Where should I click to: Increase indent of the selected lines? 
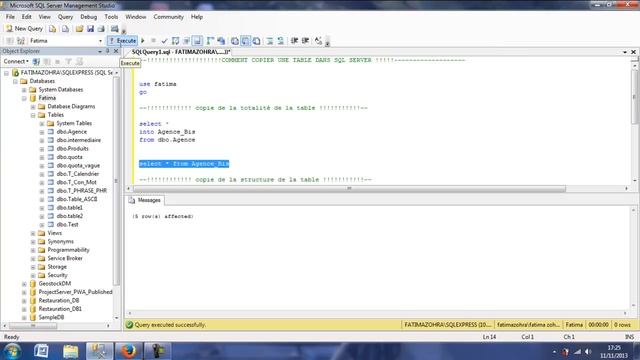[305, 41]
